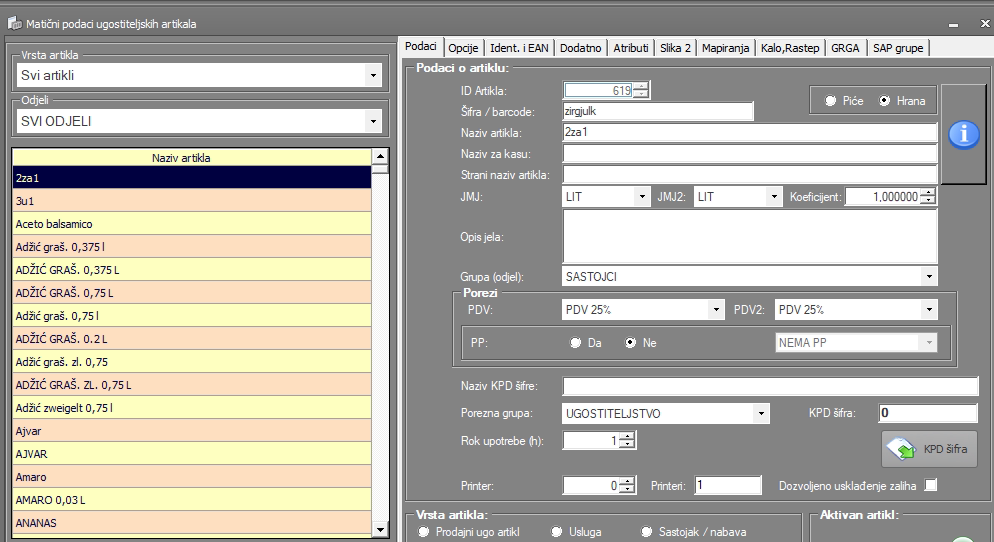Click the blue info icon button
994x542 pixels.
tap(963, 134)
